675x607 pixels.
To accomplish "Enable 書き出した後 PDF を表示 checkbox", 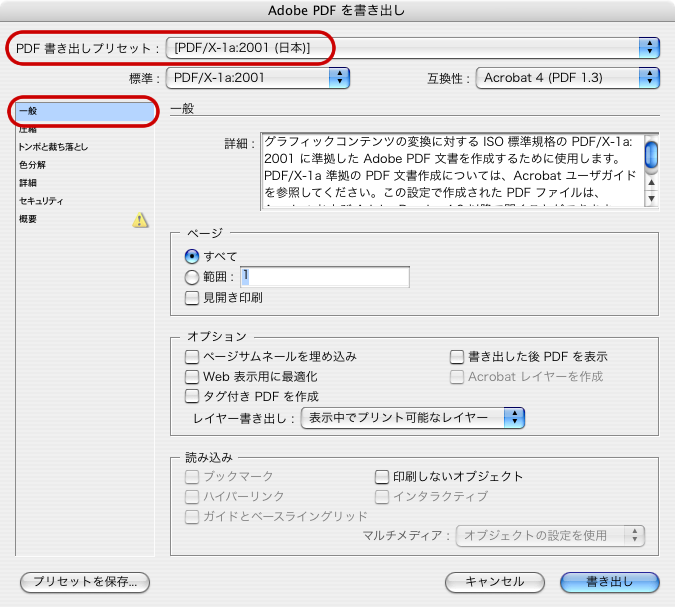I will coord(456,356).
